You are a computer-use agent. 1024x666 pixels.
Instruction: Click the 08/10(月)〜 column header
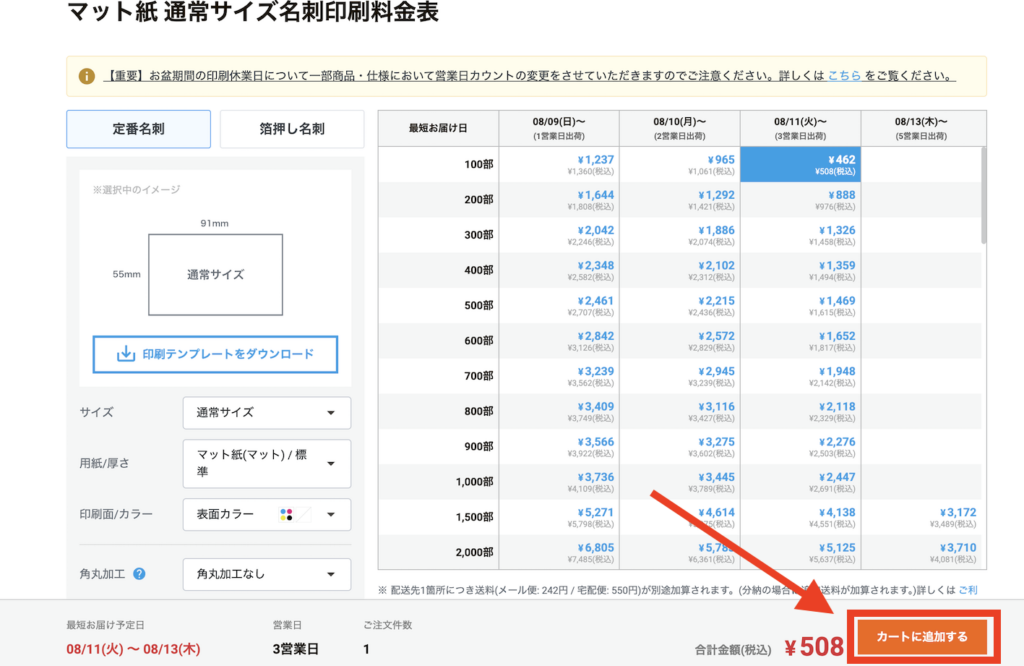click(680, 129)
